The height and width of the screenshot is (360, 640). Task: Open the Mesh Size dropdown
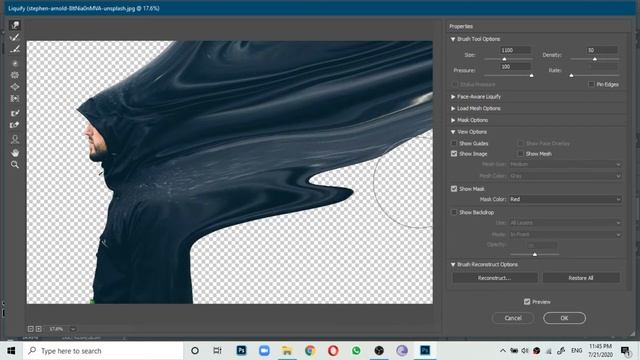565,164
